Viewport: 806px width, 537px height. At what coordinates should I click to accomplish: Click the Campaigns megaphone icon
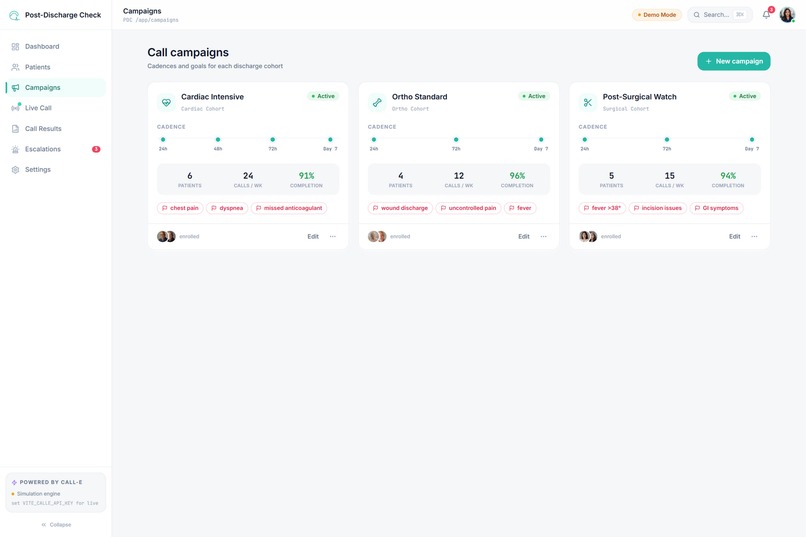(15, 87)
